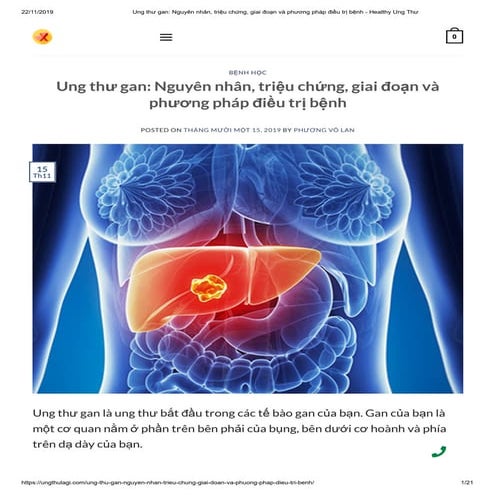Click the liver cancer hero image
Viewport: 495px width, 495px height.
coord(247,269)
